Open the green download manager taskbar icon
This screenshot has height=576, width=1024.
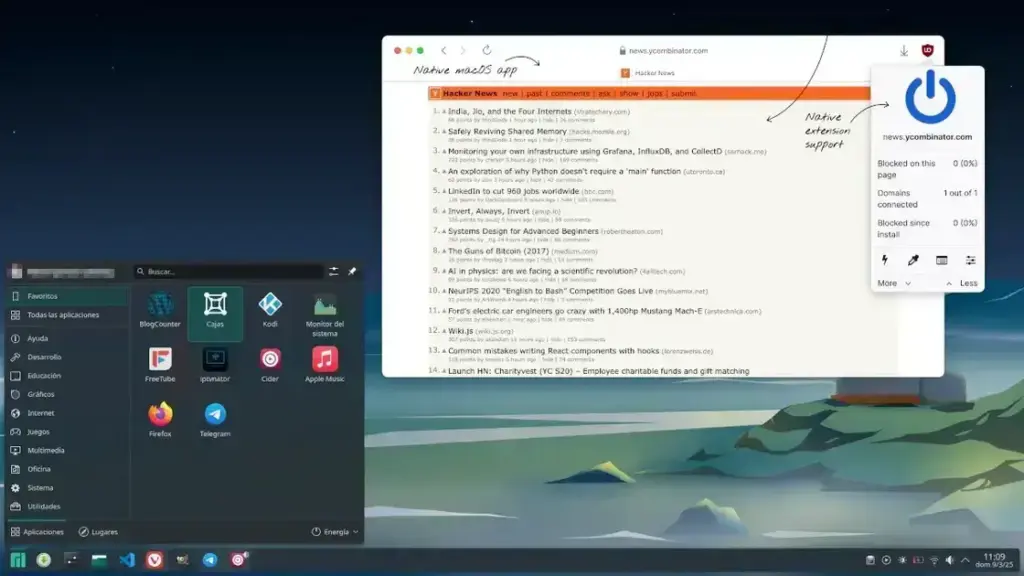pos(44,560)
